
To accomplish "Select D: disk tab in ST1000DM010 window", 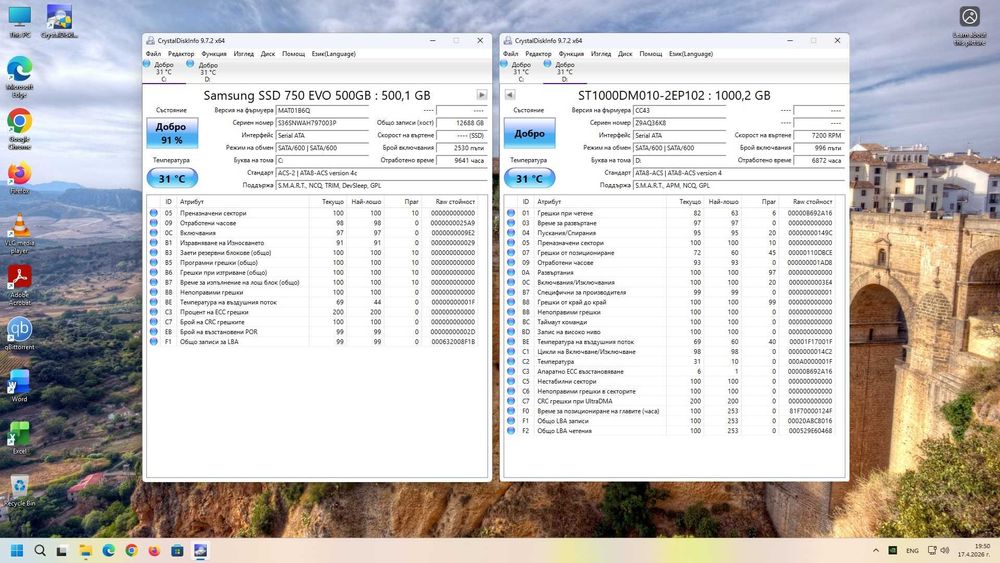I will coord(564,71).
